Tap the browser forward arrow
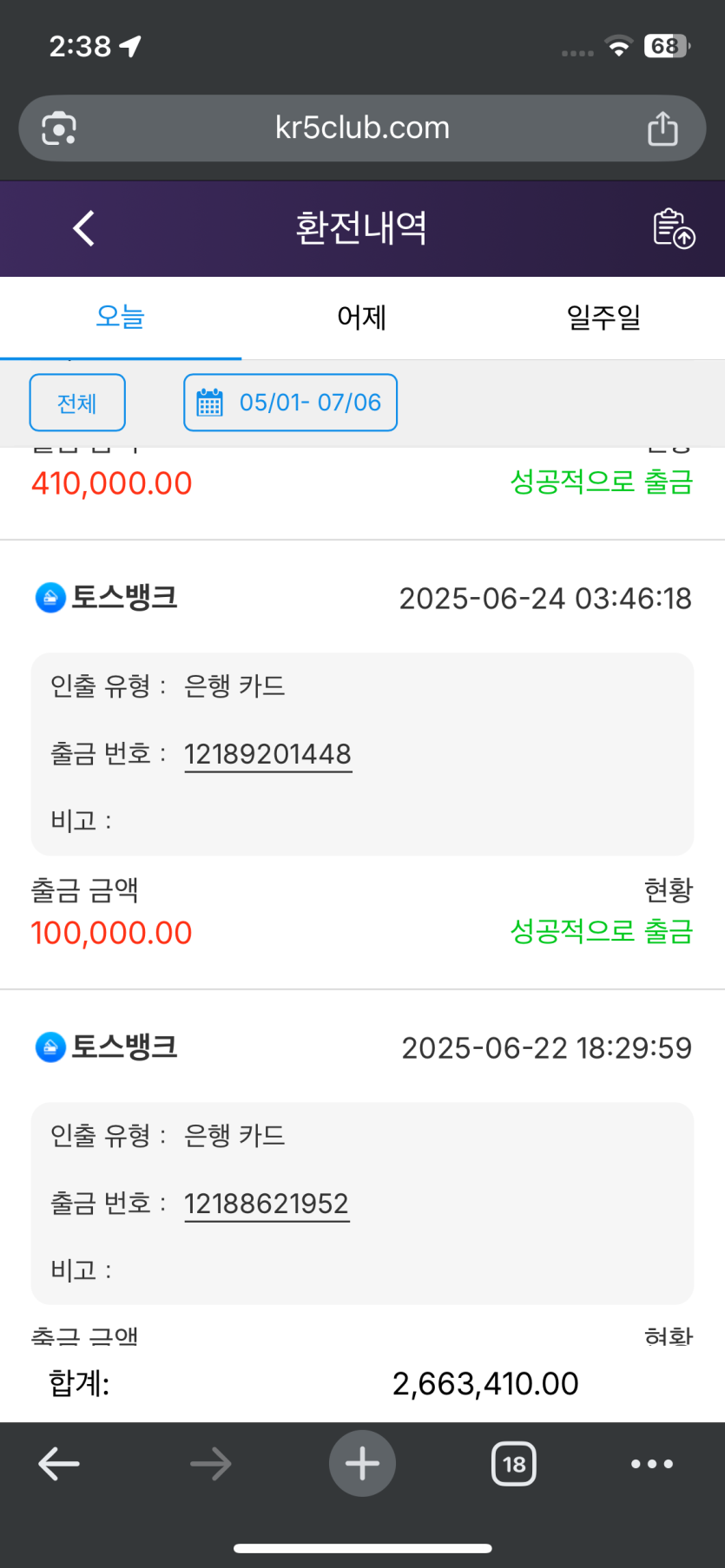This screenshot has width=725, height=1568. click(211, 1464)
